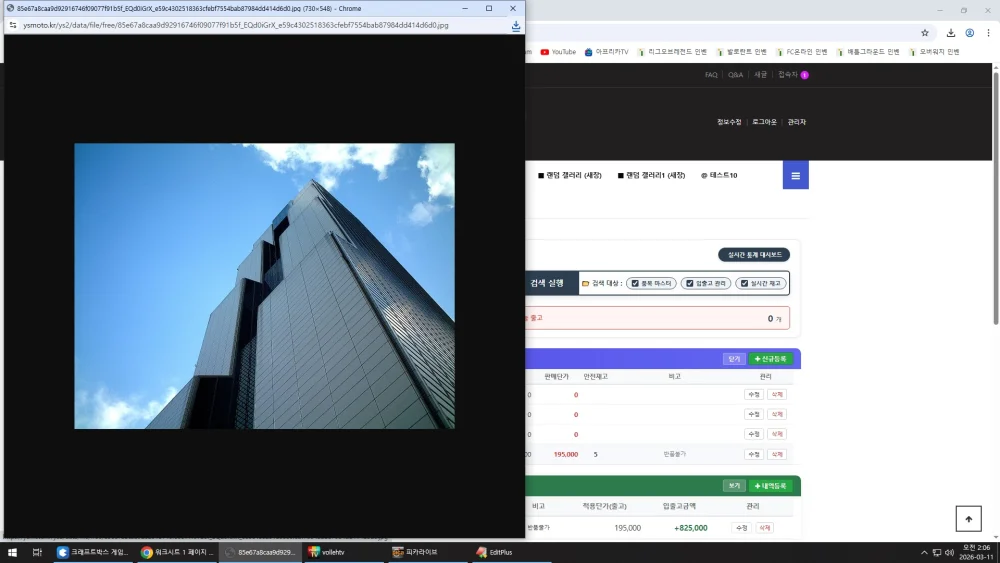Click the green 내역등록 button
This screenshot has width=1000, height=563.
(770, 486)
